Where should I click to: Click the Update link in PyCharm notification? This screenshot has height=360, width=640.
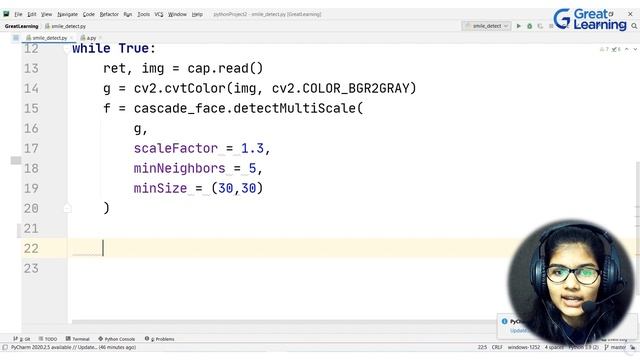[518, 331]
